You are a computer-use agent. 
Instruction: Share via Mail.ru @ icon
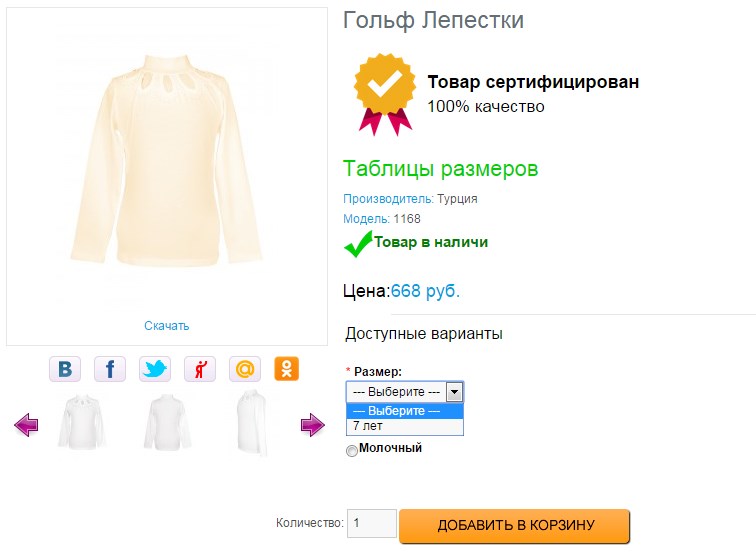[245, 369]
